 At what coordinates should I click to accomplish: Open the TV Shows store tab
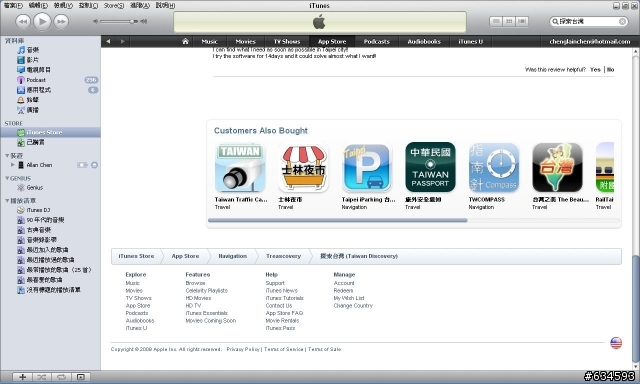point(287,41)
